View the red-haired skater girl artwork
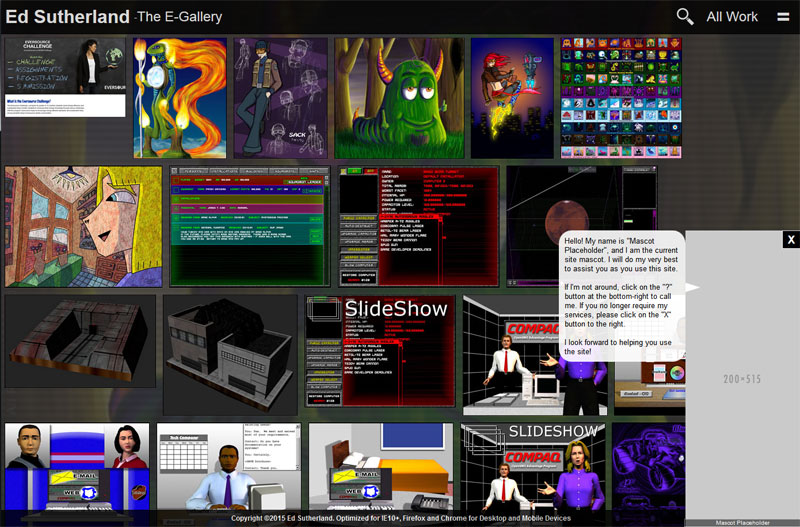This screenshot has width=800, height=527. tap(511, 98)
